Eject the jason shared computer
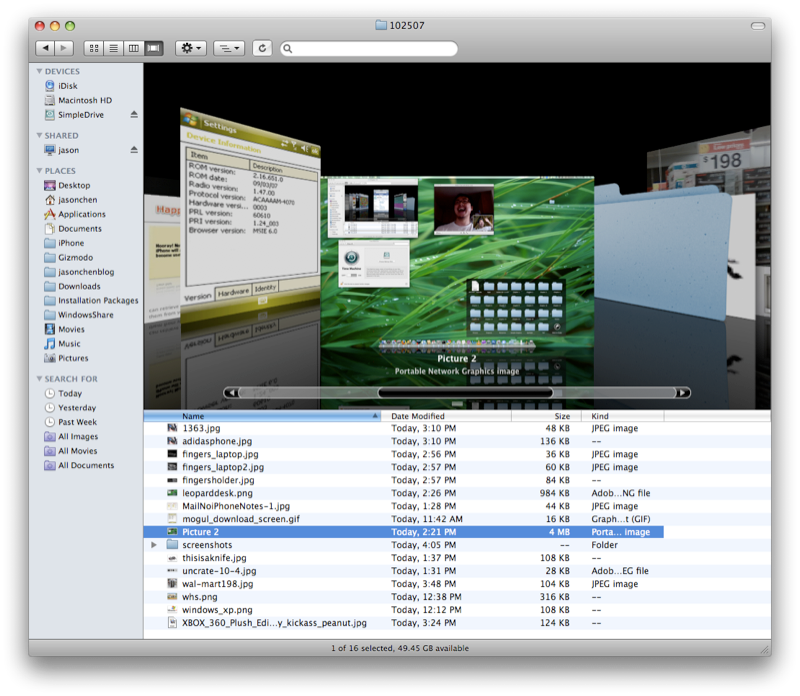Image resolution: width=800 pixels, height=696 pixels. [134, 150]
